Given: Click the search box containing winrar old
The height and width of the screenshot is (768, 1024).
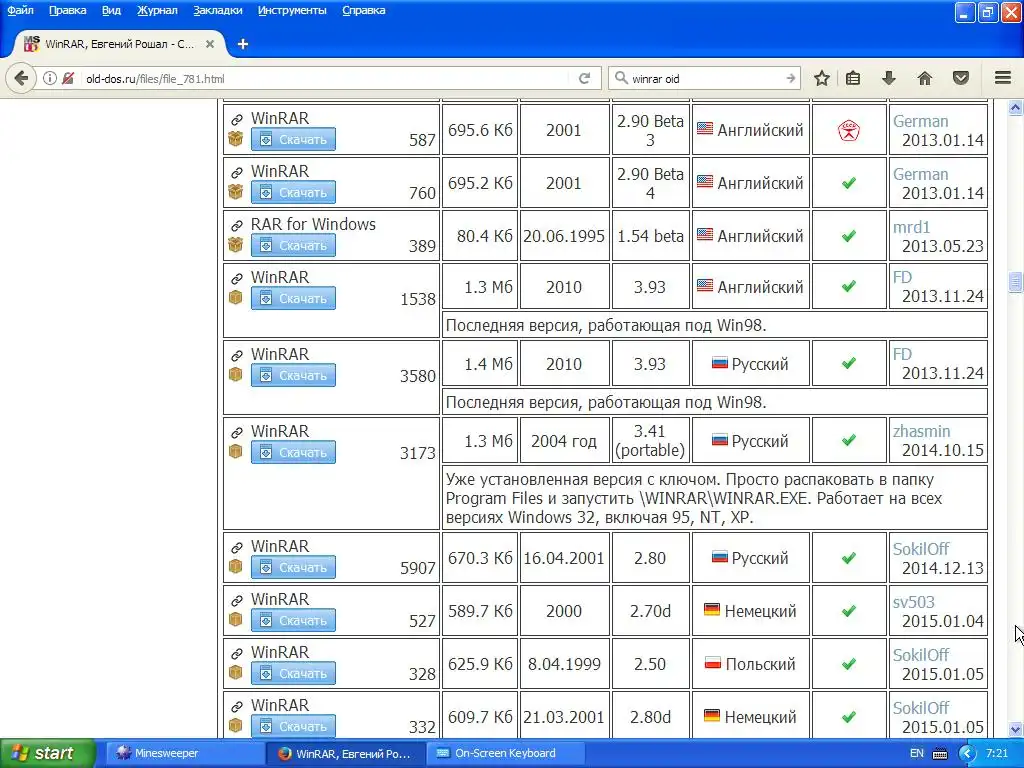Looking at the screenshot, I should (705, 78).
